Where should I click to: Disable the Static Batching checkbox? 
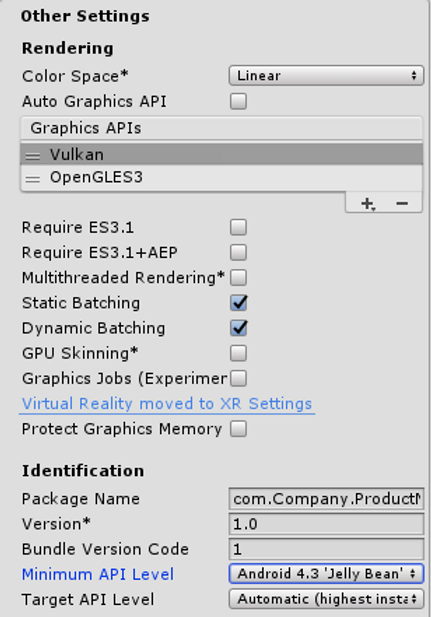coord(239,303)
